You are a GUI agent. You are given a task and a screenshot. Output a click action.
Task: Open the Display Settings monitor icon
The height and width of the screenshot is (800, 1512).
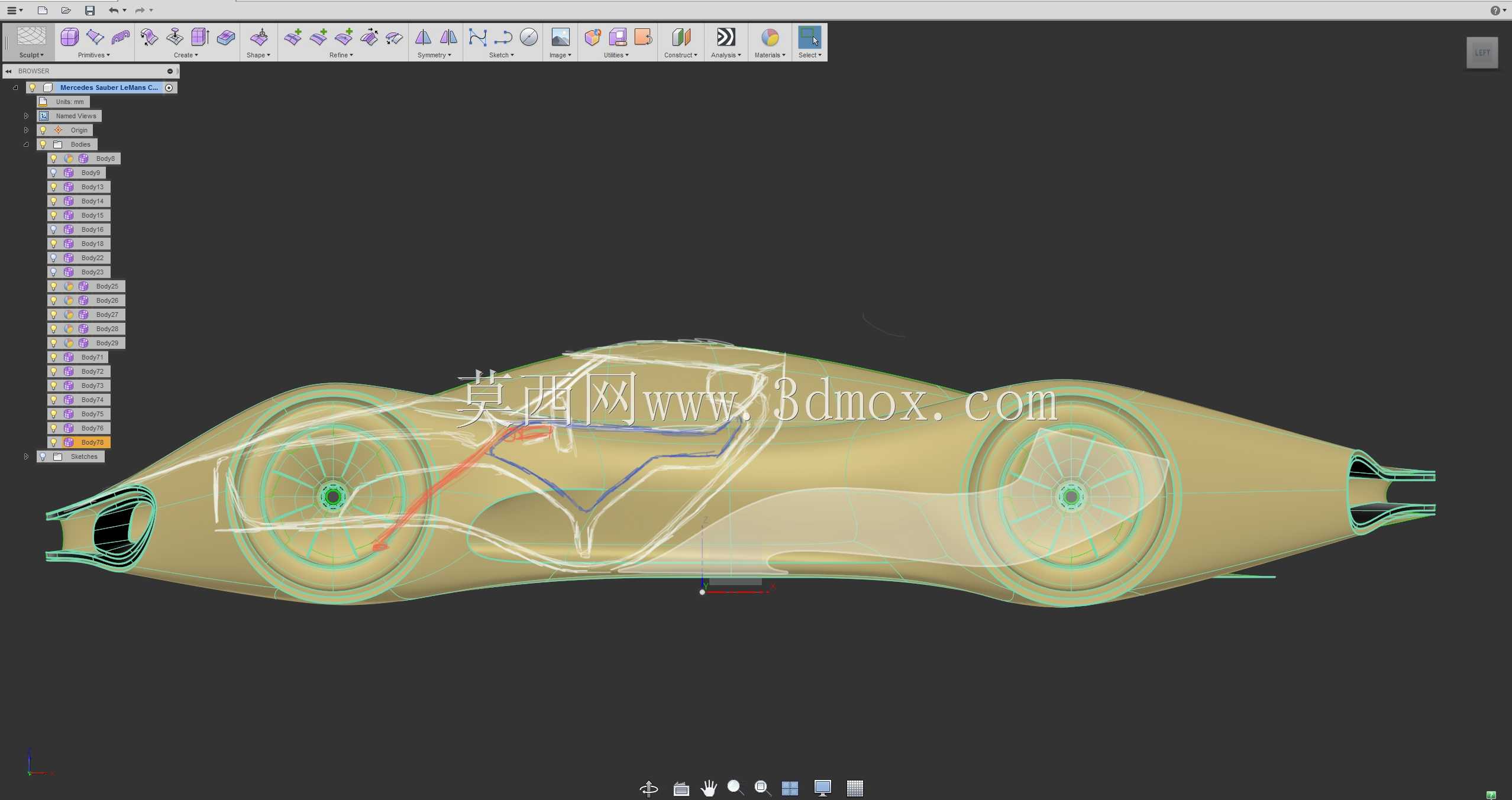click(823, 788)
